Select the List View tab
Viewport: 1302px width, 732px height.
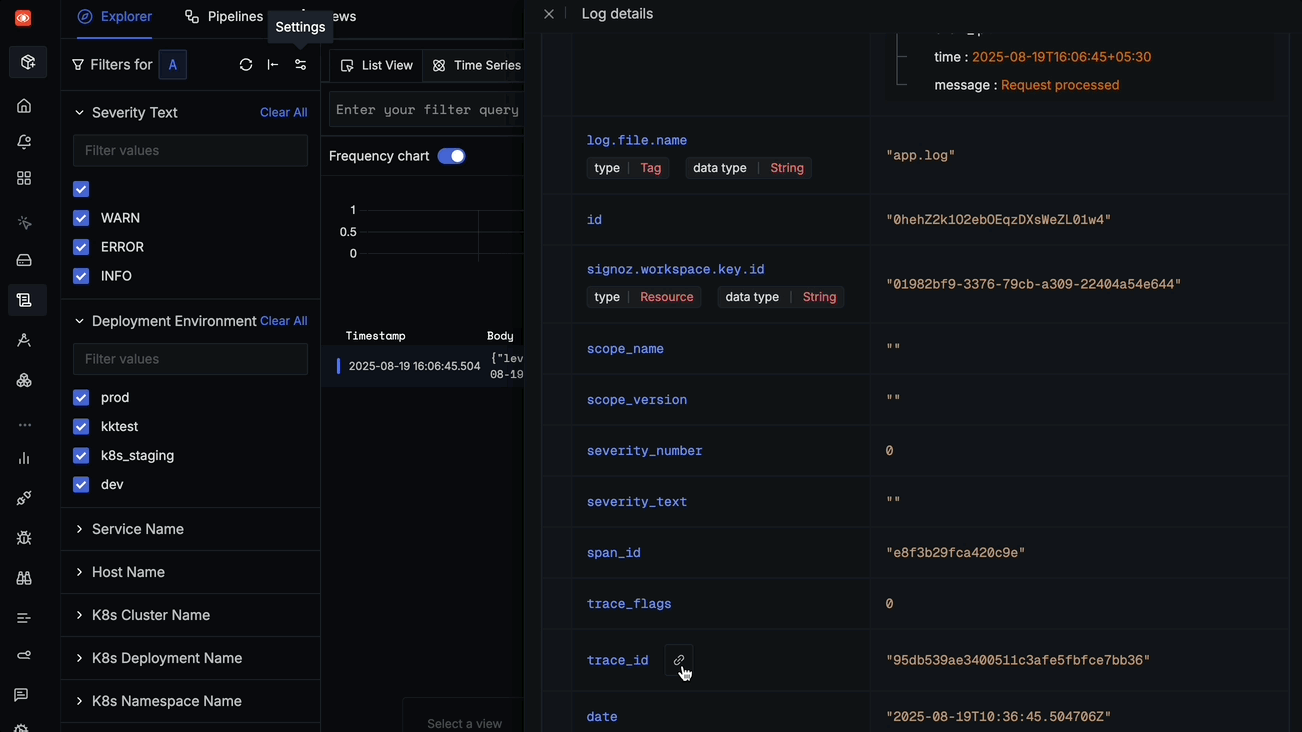click(x=376, y=65)
